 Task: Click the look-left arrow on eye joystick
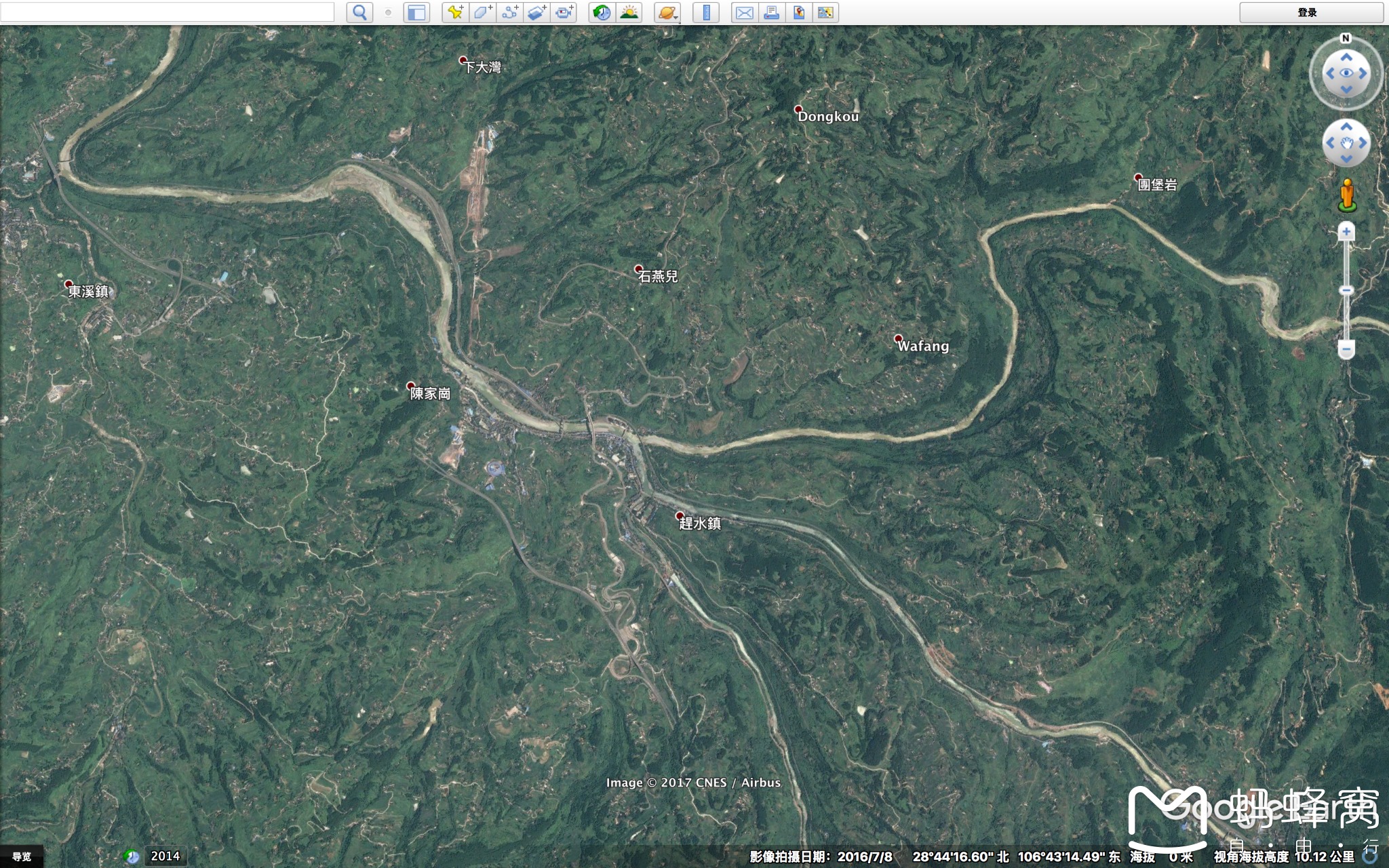pos(1330,73)
